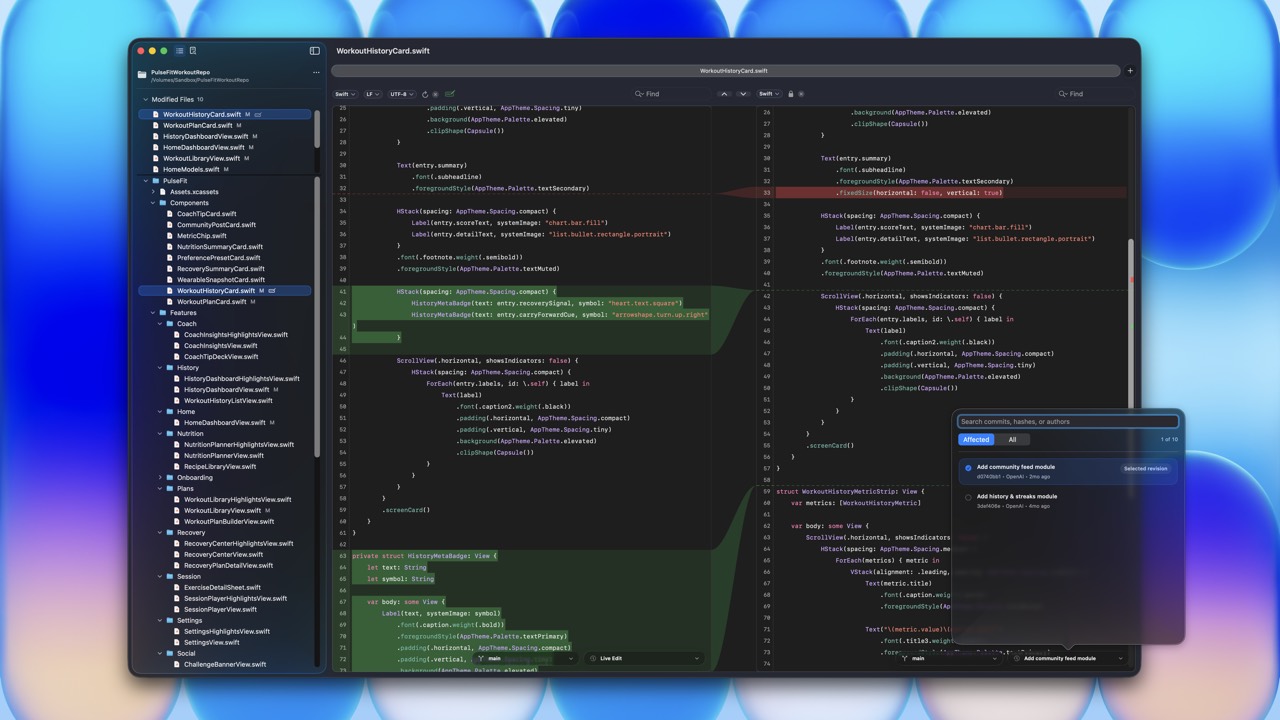Click the Selected revision badge
The width and height of the screenshot is (1280, 720).
click(1145, 468)
